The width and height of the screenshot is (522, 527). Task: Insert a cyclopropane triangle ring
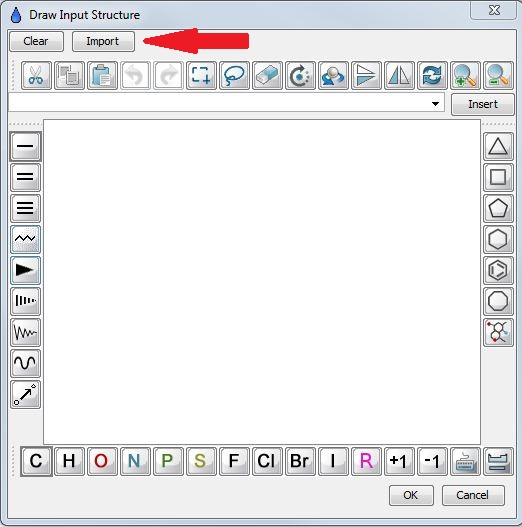coord(498,146)
